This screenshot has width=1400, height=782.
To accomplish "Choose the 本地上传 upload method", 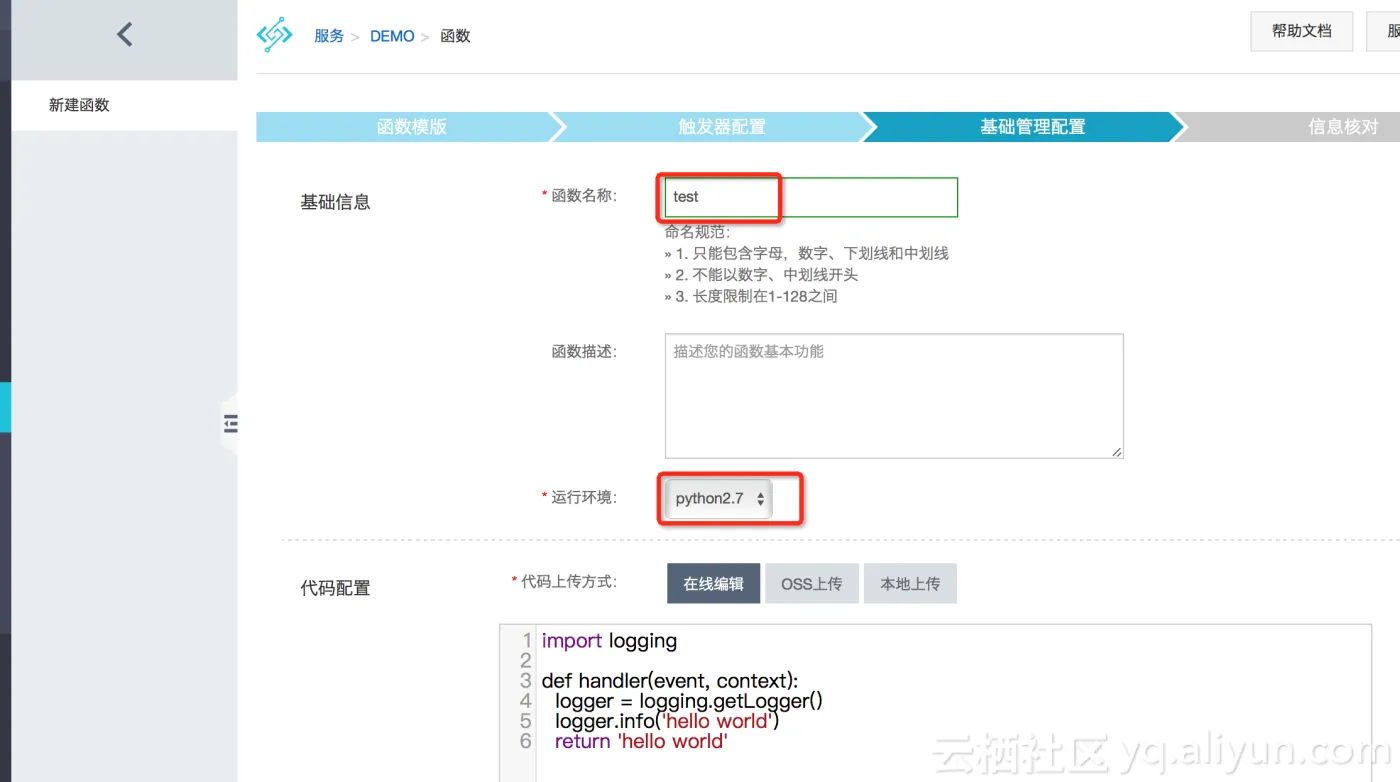I will click(x=910, y=584).
